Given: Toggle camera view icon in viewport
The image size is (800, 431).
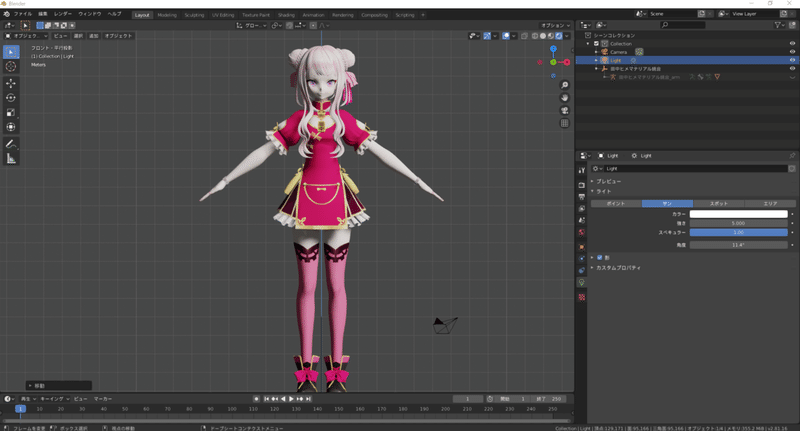Looking at the screenshot, I should point(564,110).
